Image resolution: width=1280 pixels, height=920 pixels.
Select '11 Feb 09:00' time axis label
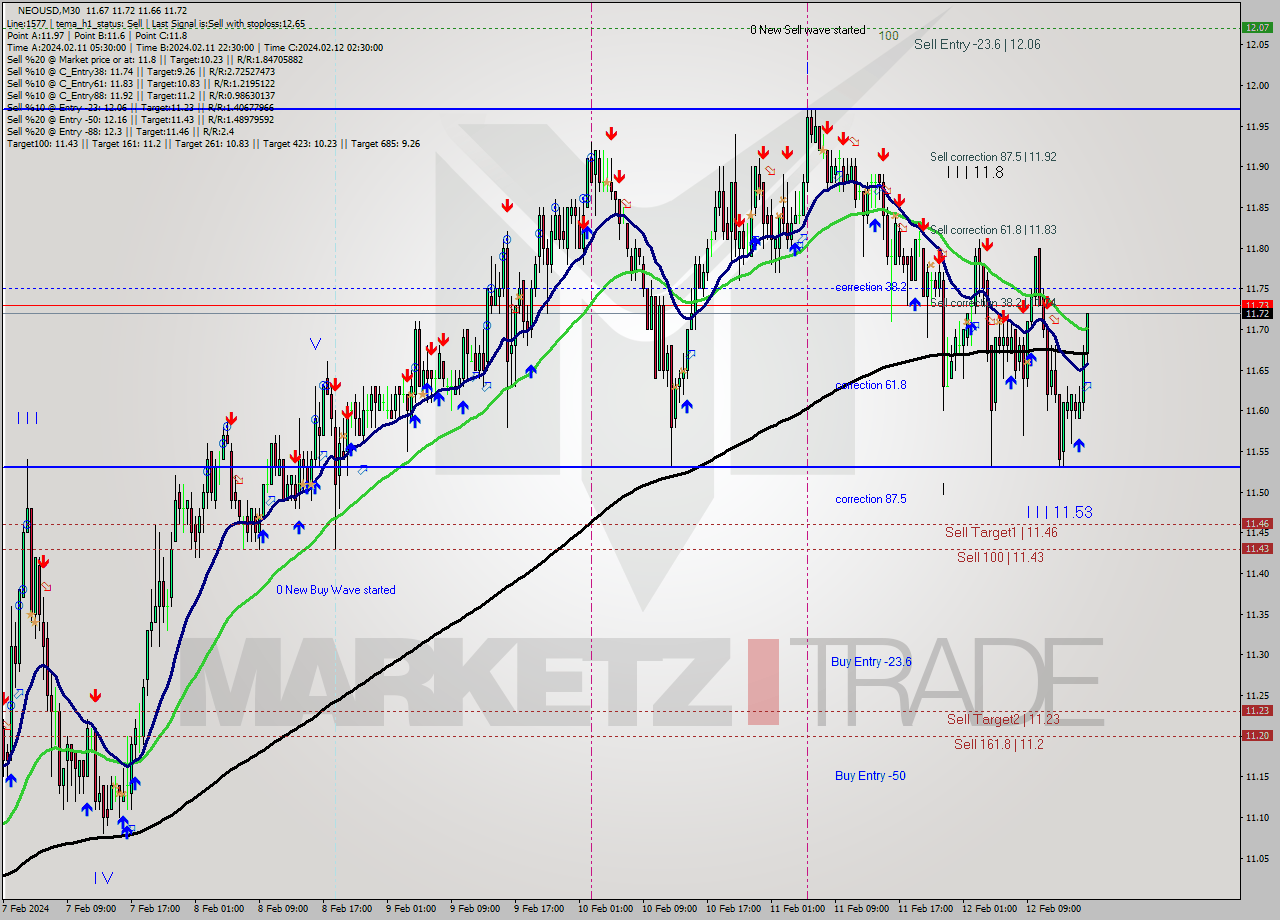[862, 909]
